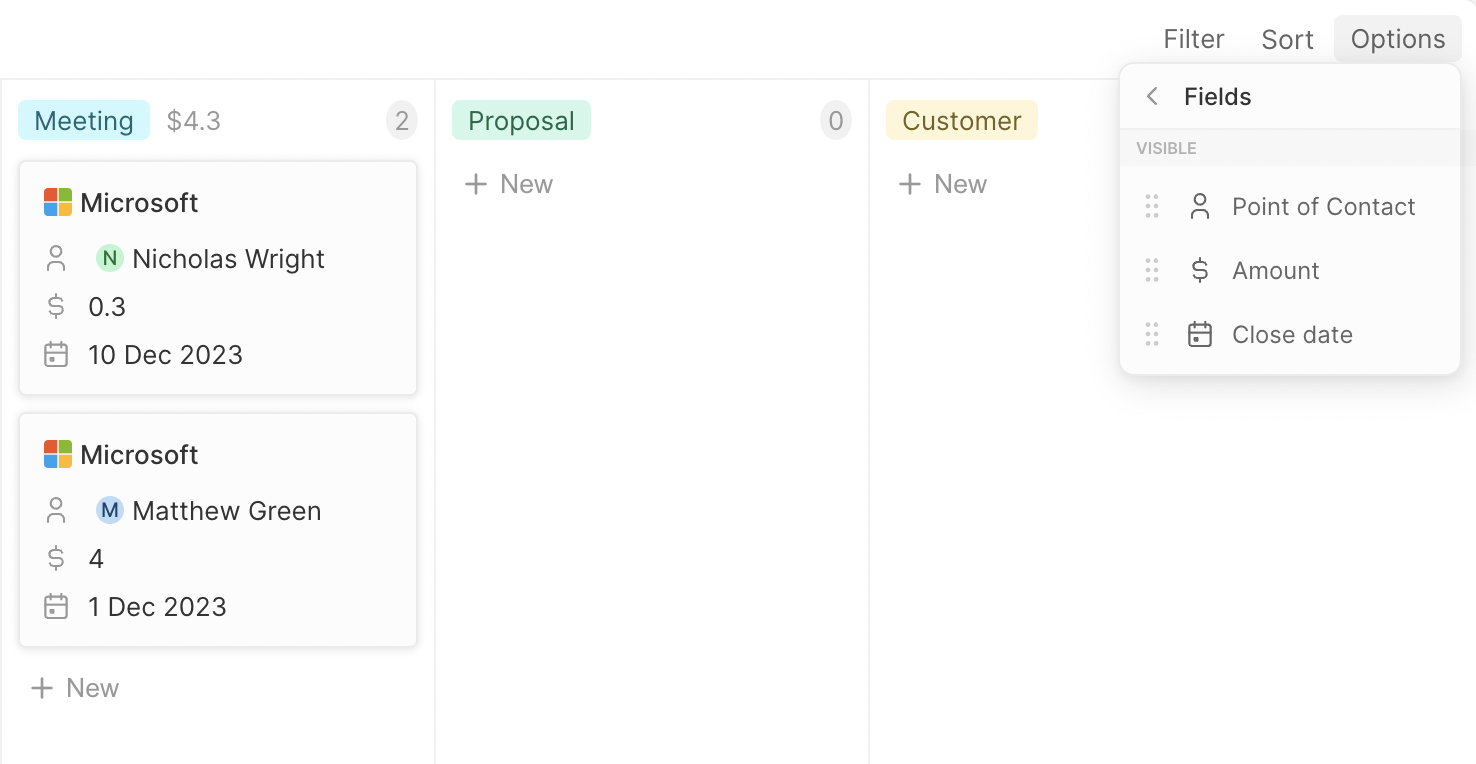Click the drag handle for Amount field
The height and width of the screenshot is (764, 1476).
click(x=1152, y=271)
